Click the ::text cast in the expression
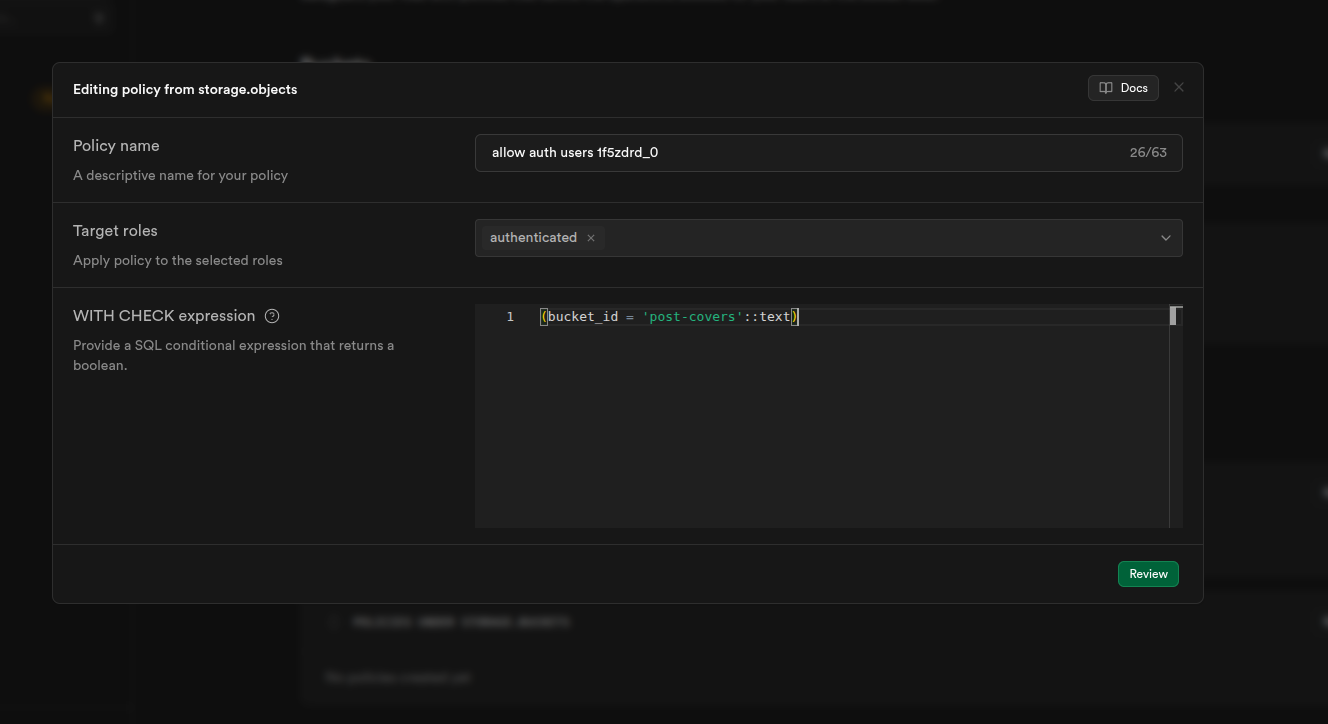The image size is (1328, 724). click(767, 317)
